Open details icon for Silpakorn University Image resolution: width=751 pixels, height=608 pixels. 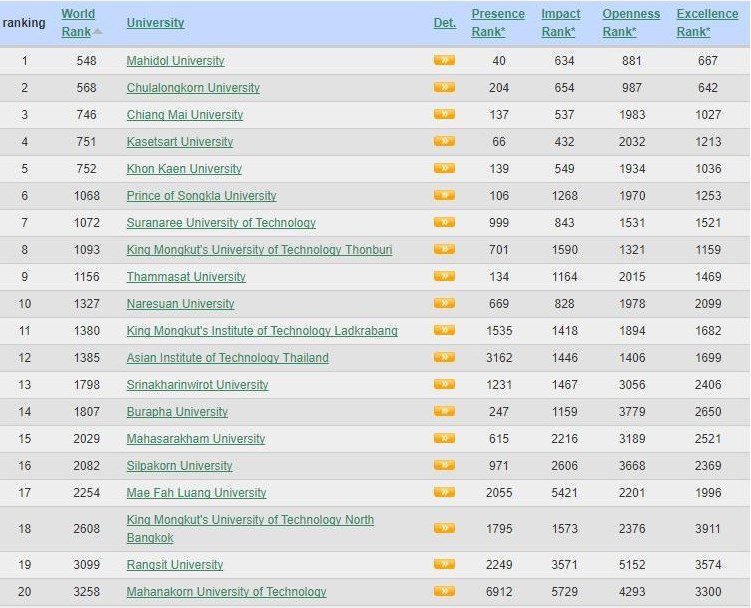click(x=444, y=465)
